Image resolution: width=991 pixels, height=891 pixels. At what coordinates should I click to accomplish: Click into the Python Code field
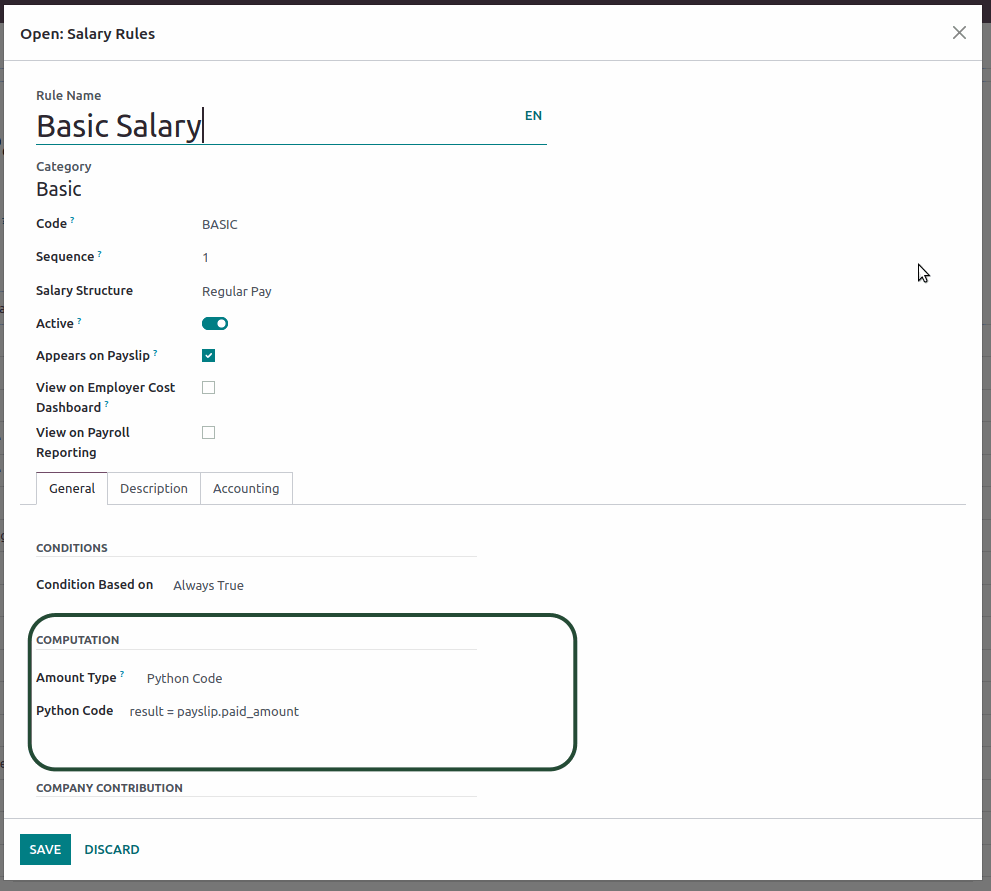point(300,712)
